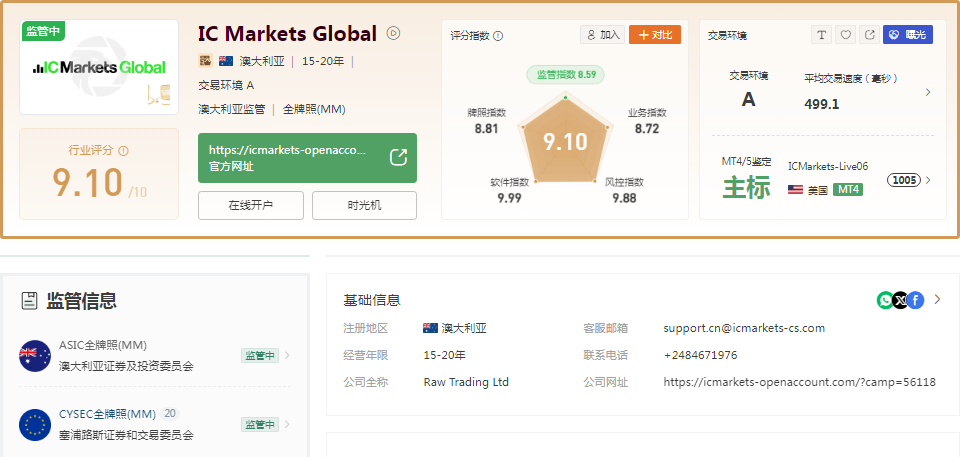Screen dimensions: 960x457
Task: Select the 20 count badge beside CYSEC全牌照
Action: click(170, 414)
